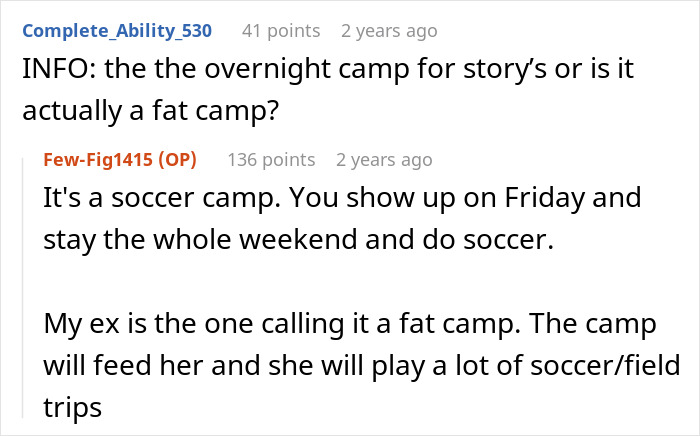Viewport: 700px width, 436px height.
Task: Click the 136 points score
Action: pos(271,160)
